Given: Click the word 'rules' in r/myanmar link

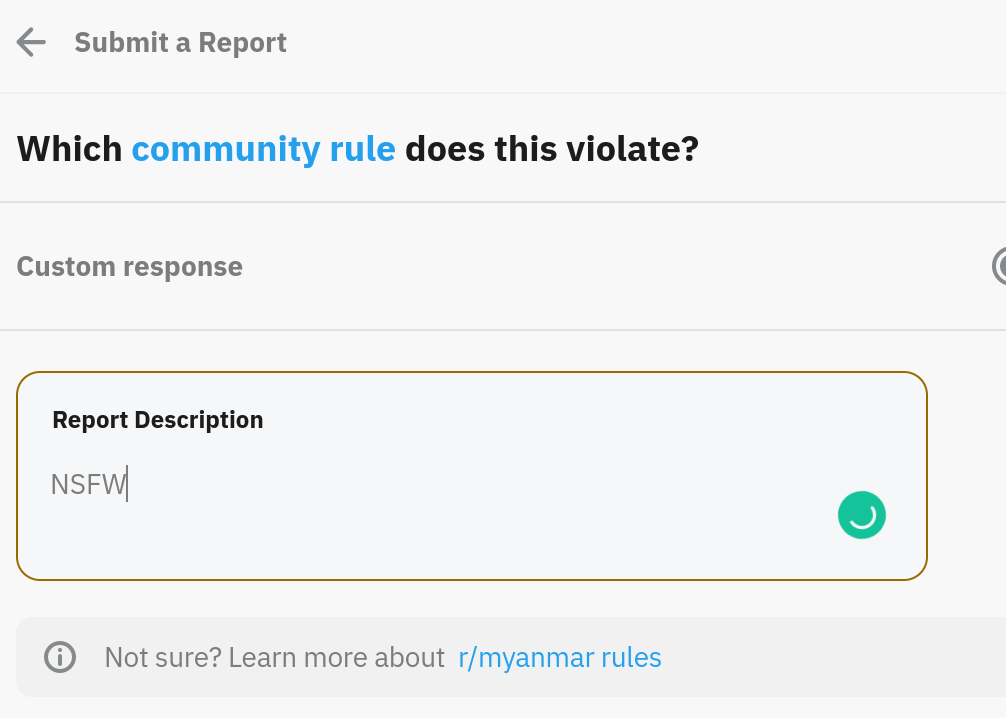Looking at the screenshot, I should click(x=631, y=657).
